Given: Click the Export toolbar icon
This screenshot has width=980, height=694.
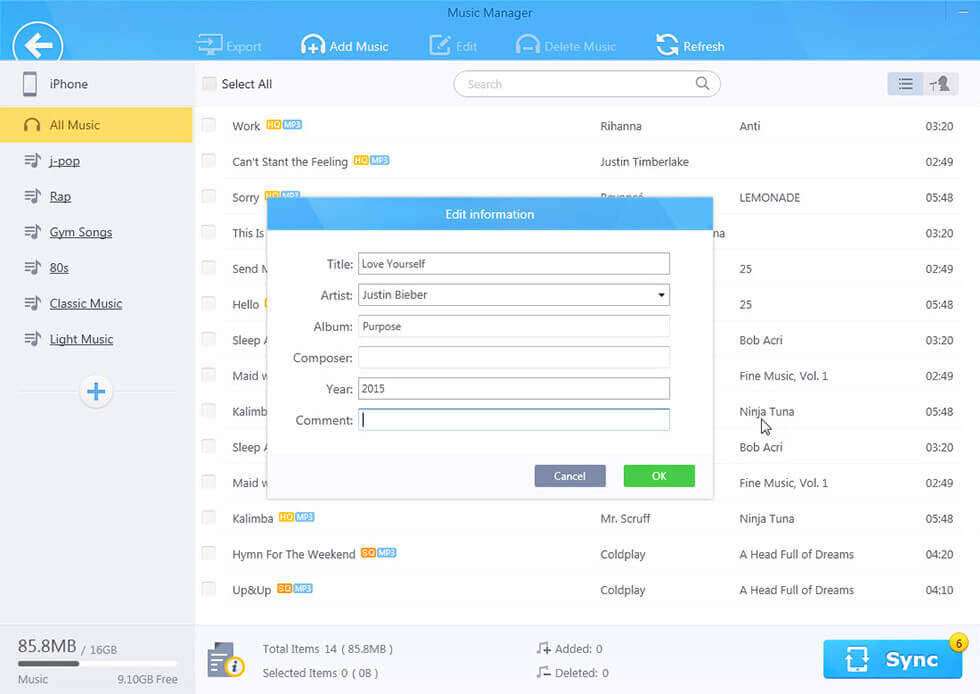Looking at the screenshot, I should (209, 45).
